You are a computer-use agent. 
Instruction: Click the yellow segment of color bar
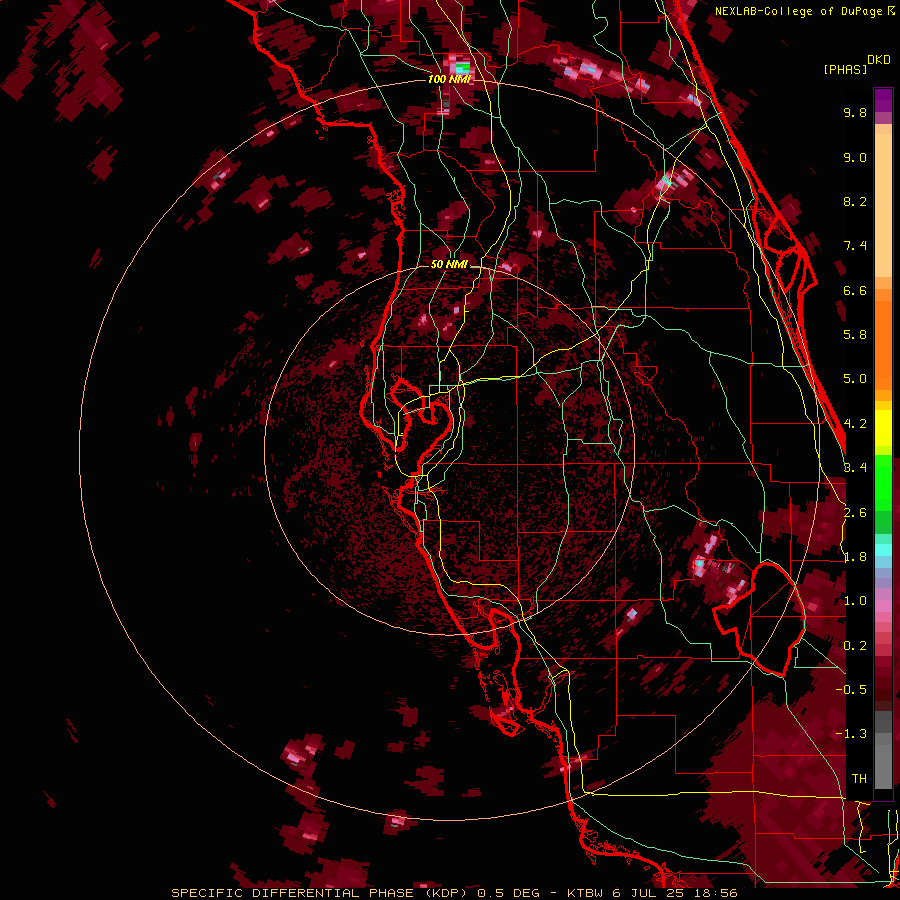(x=883, y=428)
